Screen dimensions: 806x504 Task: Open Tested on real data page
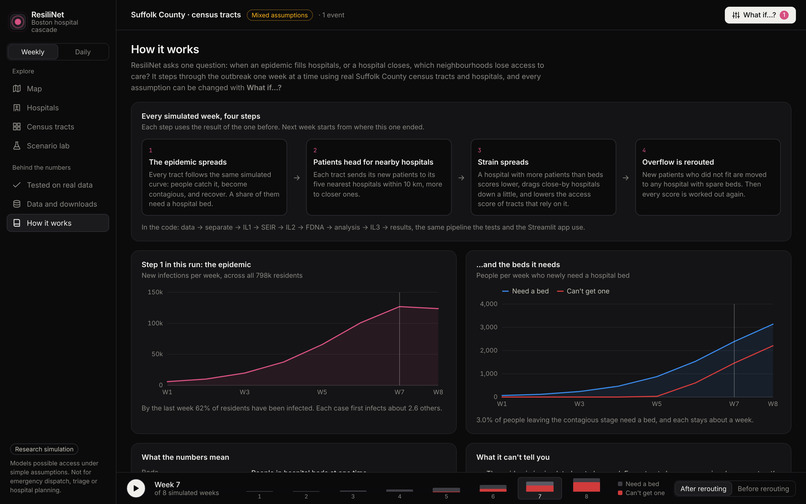58,185
